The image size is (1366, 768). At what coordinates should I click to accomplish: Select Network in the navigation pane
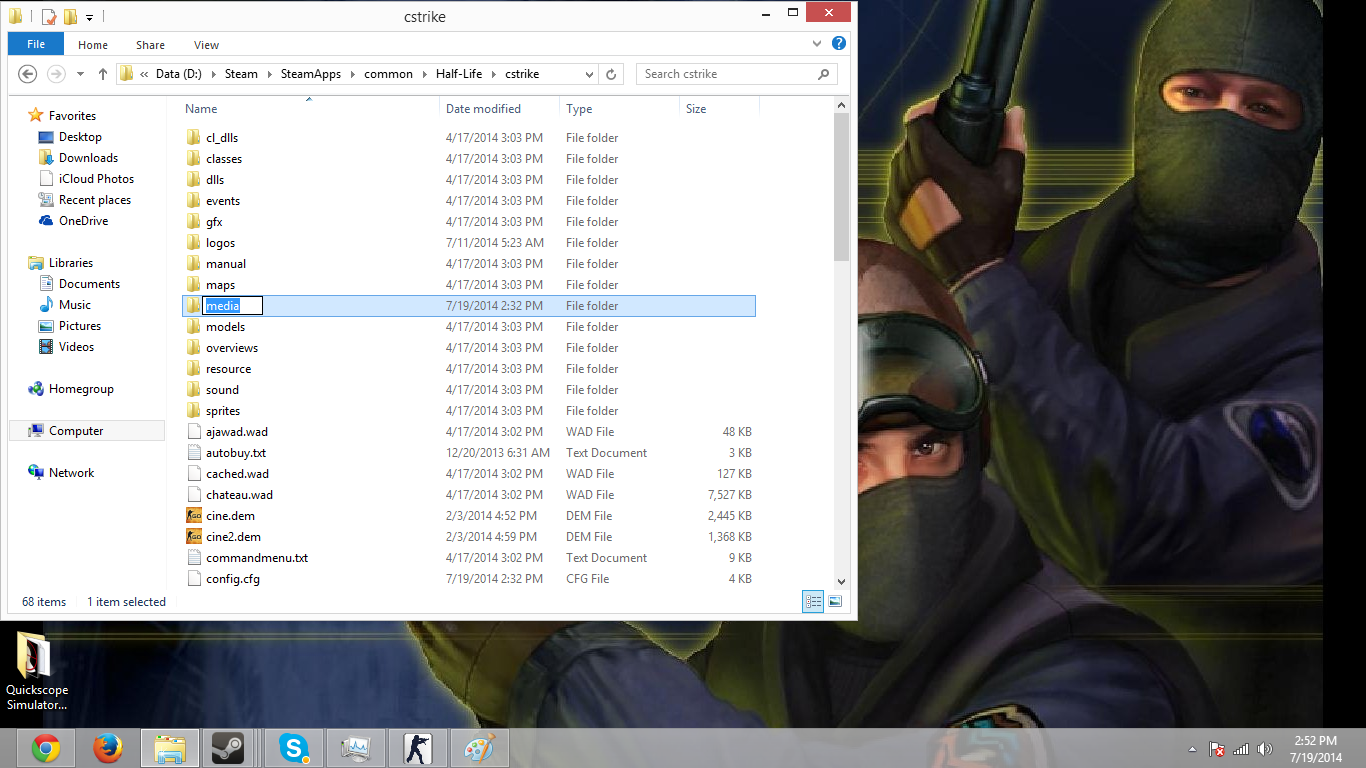click(71, 473)
